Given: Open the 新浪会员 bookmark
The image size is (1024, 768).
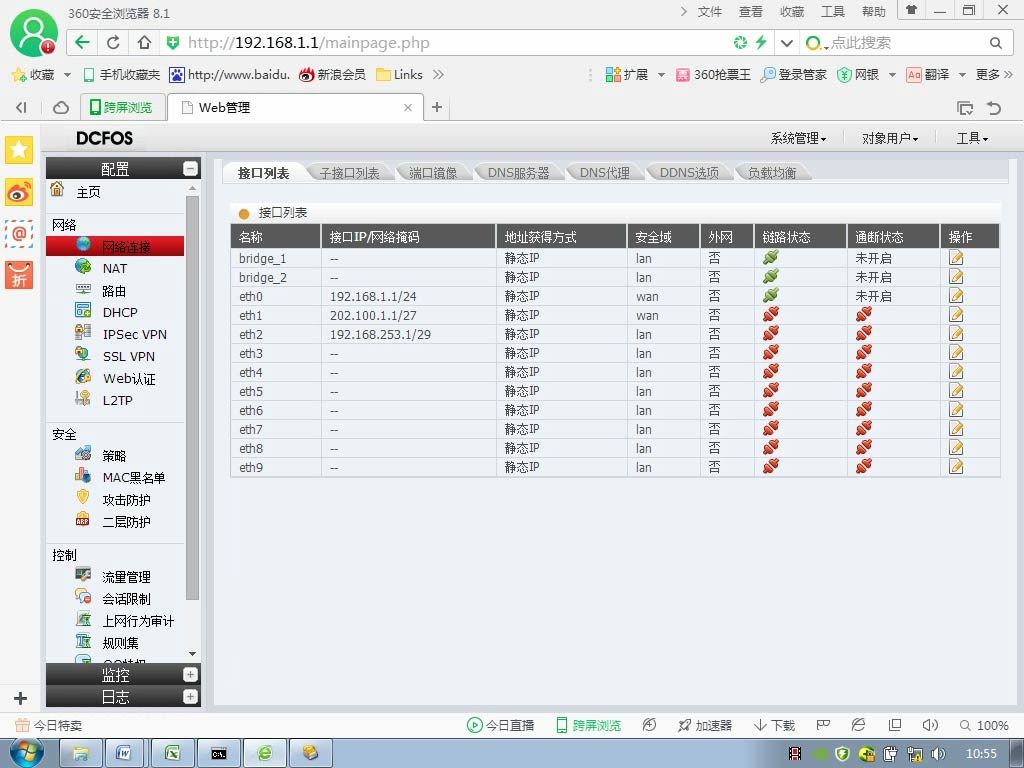Looking at the screenshot, I should (332, 74).
